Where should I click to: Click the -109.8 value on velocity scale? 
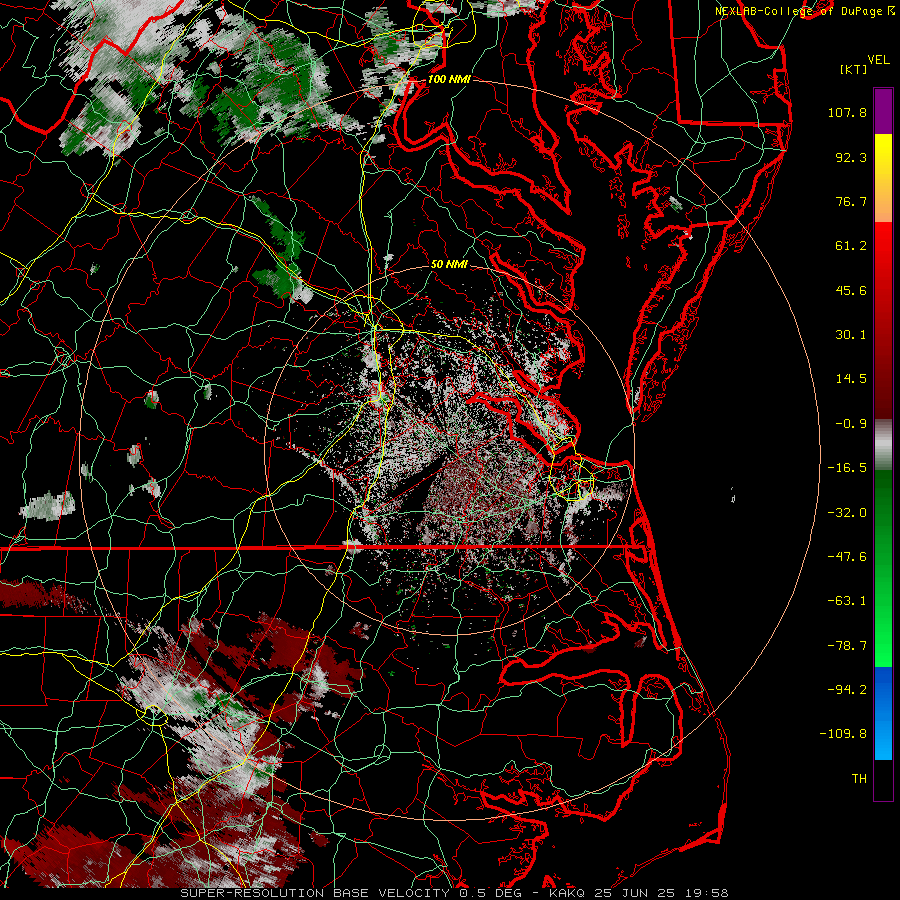click(844, 734)
